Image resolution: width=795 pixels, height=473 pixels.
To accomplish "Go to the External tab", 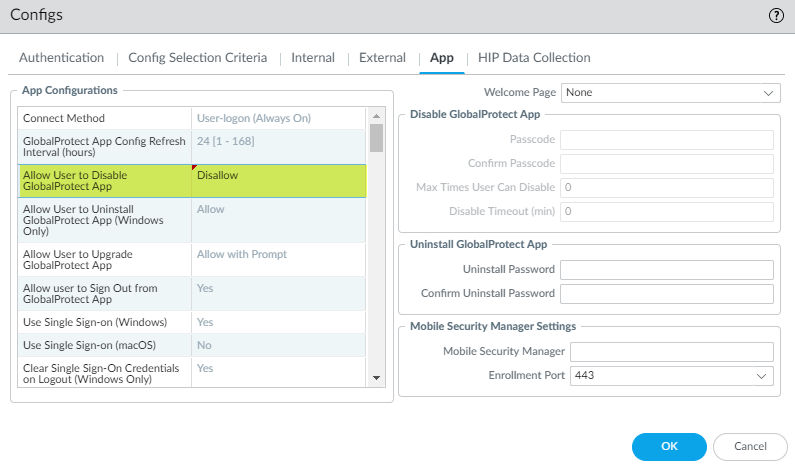I will (x=382, y=58).
